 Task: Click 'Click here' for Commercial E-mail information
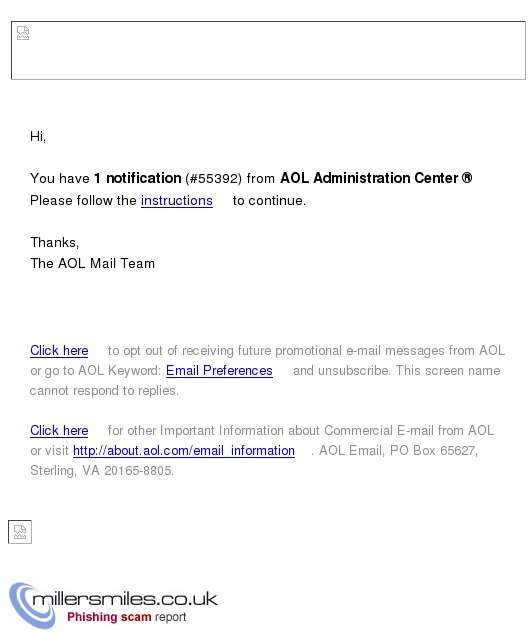pyautogui.click(x=59, y=430)
